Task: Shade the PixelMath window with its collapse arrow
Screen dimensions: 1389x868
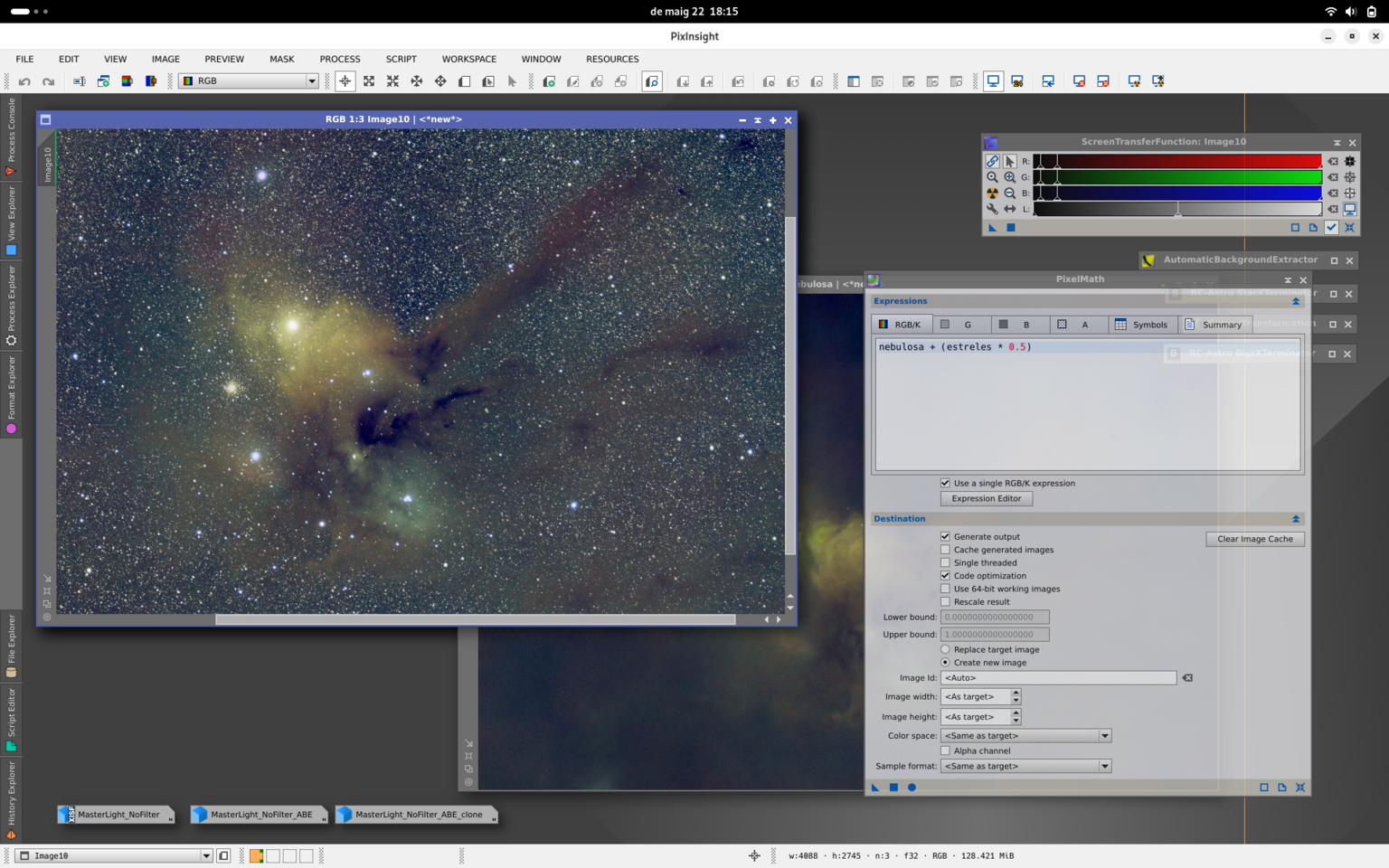Action: (1288, 280)
